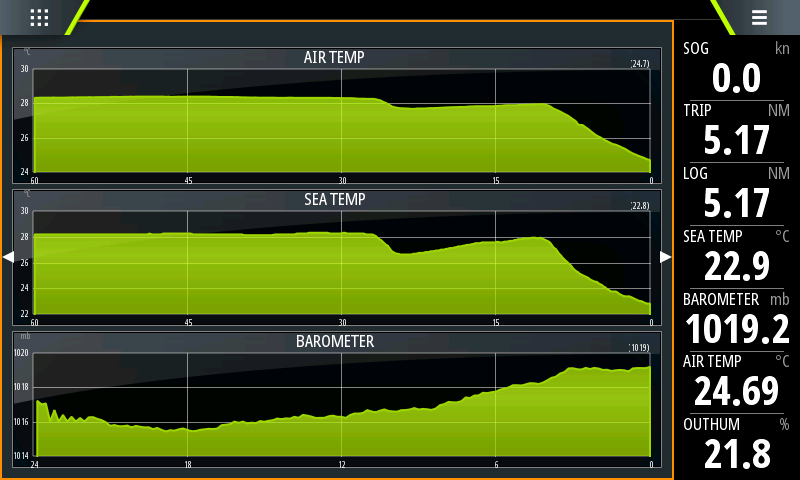Viewport: 800px width, 480px height.
Task: Tap the TRIP distance data field
Action: click(x=736, y=130)
